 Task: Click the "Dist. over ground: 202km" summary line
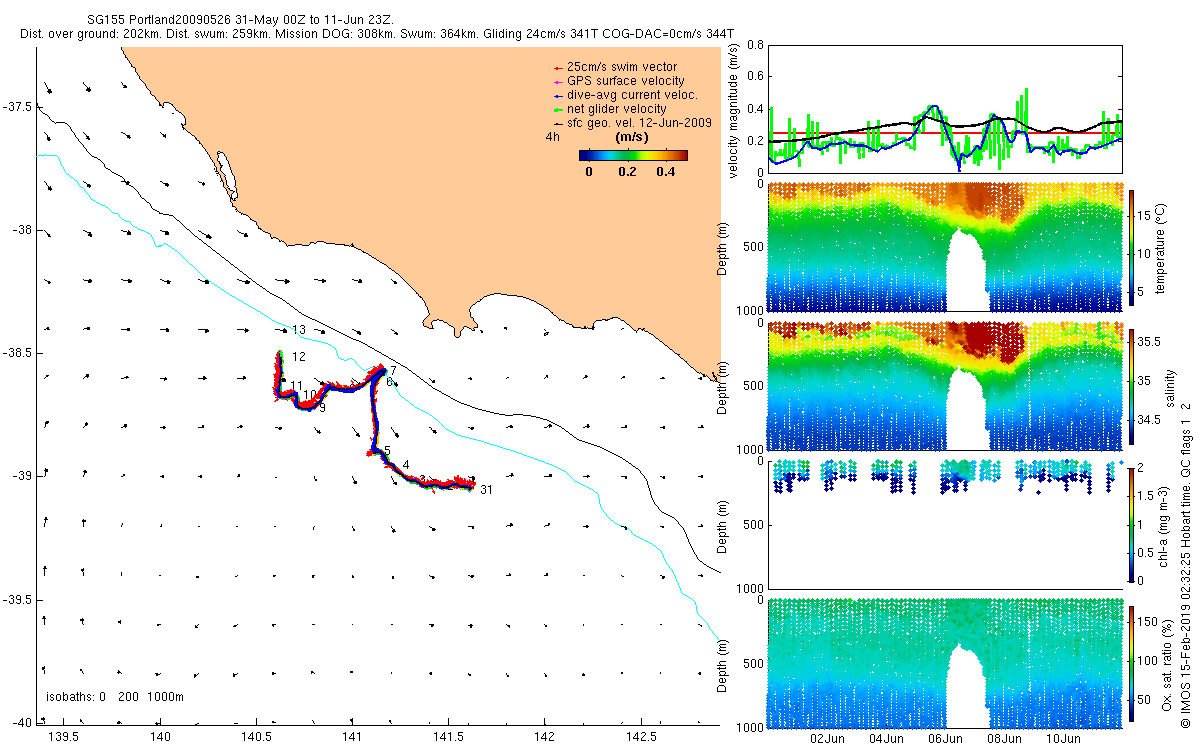(x=376, y=34)
